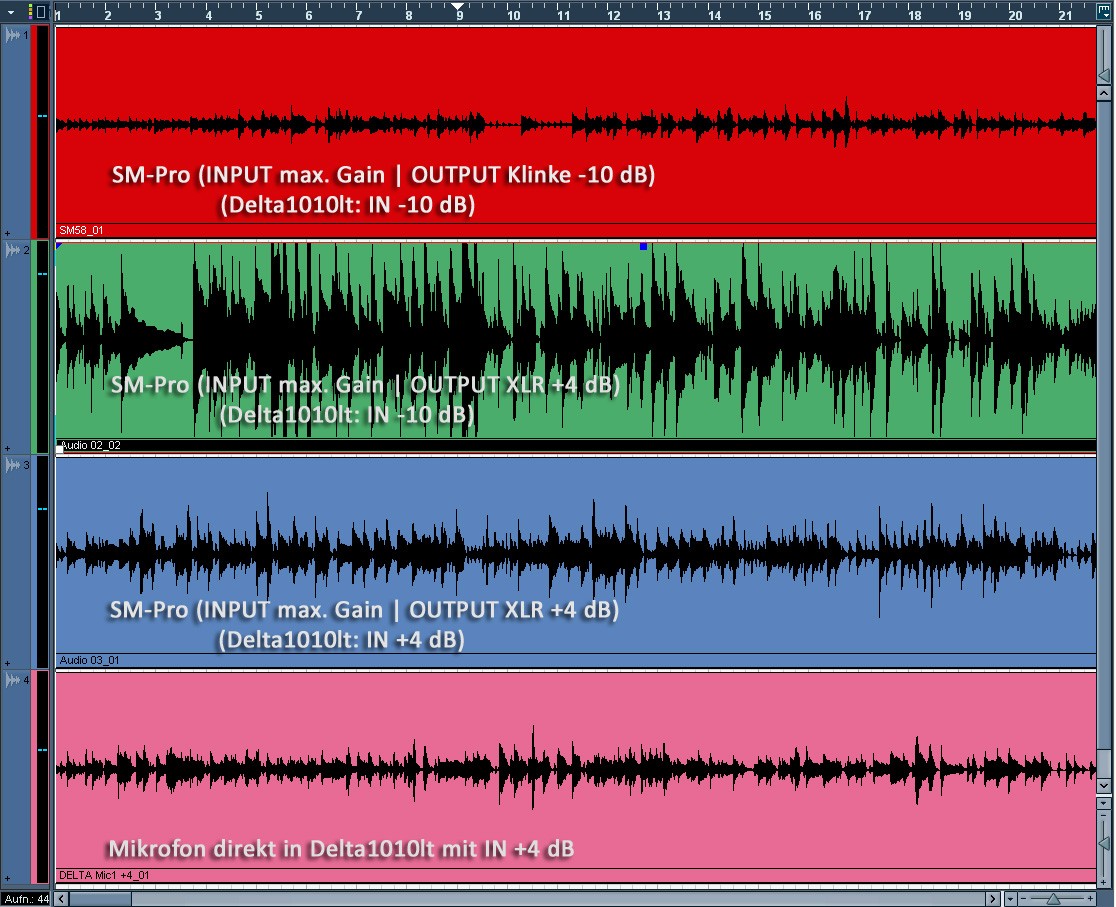1116x907 pixels.
Task: Expand track 3 with its plus button
Action: (7, 664)
